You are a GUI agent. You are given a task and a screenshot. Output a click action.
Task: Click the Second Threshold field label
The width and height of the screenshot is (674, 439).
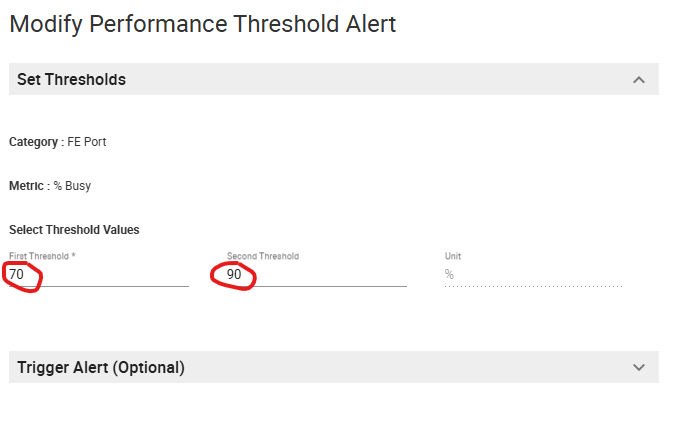point(262,256)
